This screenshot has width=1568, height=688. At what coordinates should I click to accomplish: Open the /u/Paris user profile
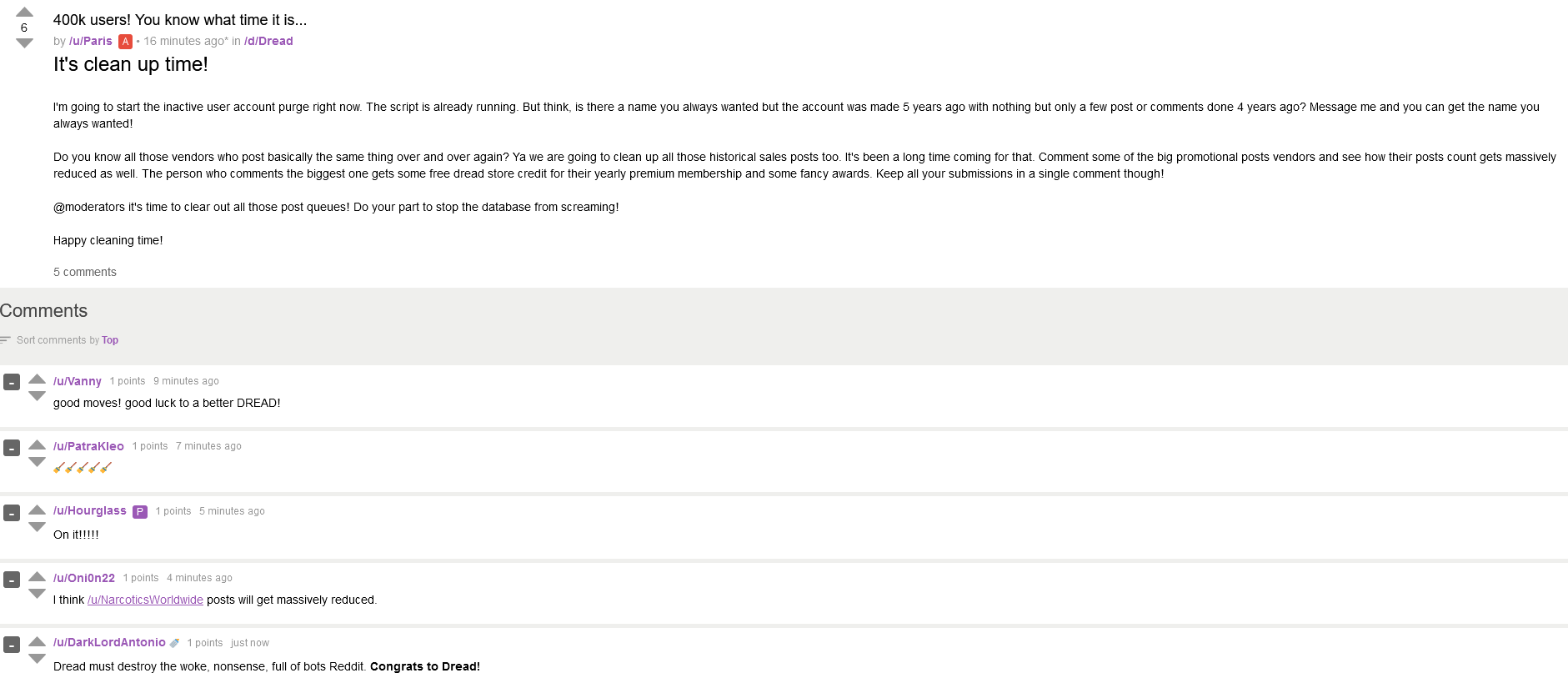[x=90, y=41]
